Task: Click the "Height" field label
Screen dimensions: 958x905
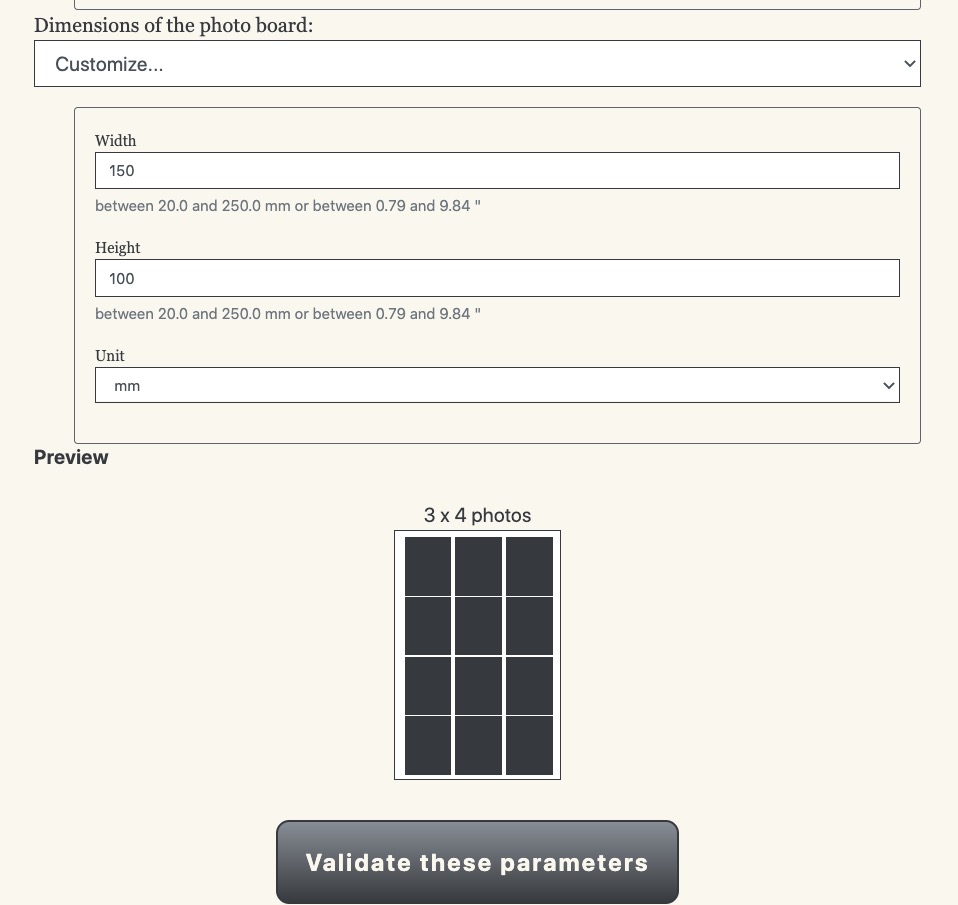Action: [118, 248]
